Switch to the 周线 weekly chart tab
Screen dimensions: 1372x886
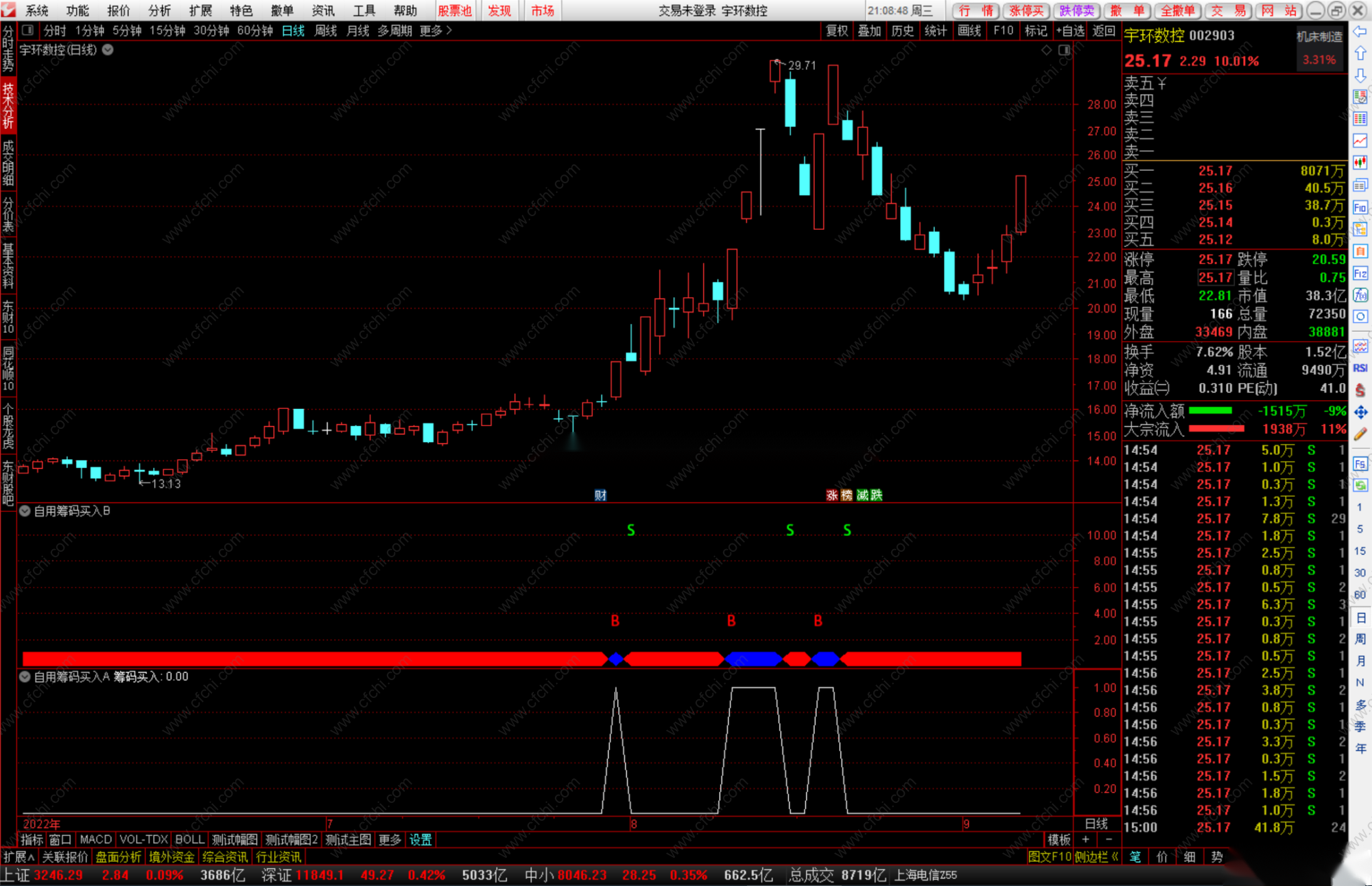pyautogui.click(x=325, y=30)
